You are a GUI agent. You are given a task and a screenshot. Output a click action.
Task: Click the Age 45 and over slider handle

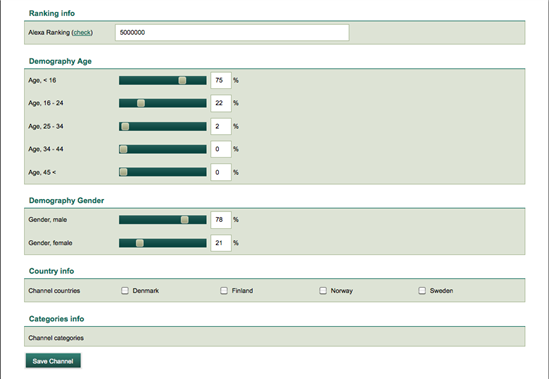[123, 172]
